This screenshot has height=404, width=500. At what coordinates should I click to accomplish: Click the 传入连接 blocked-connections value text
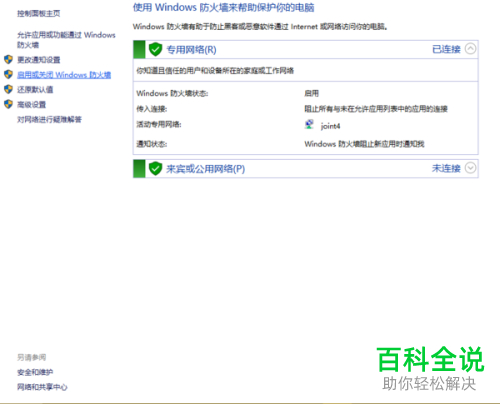click(x=376, y=109)
